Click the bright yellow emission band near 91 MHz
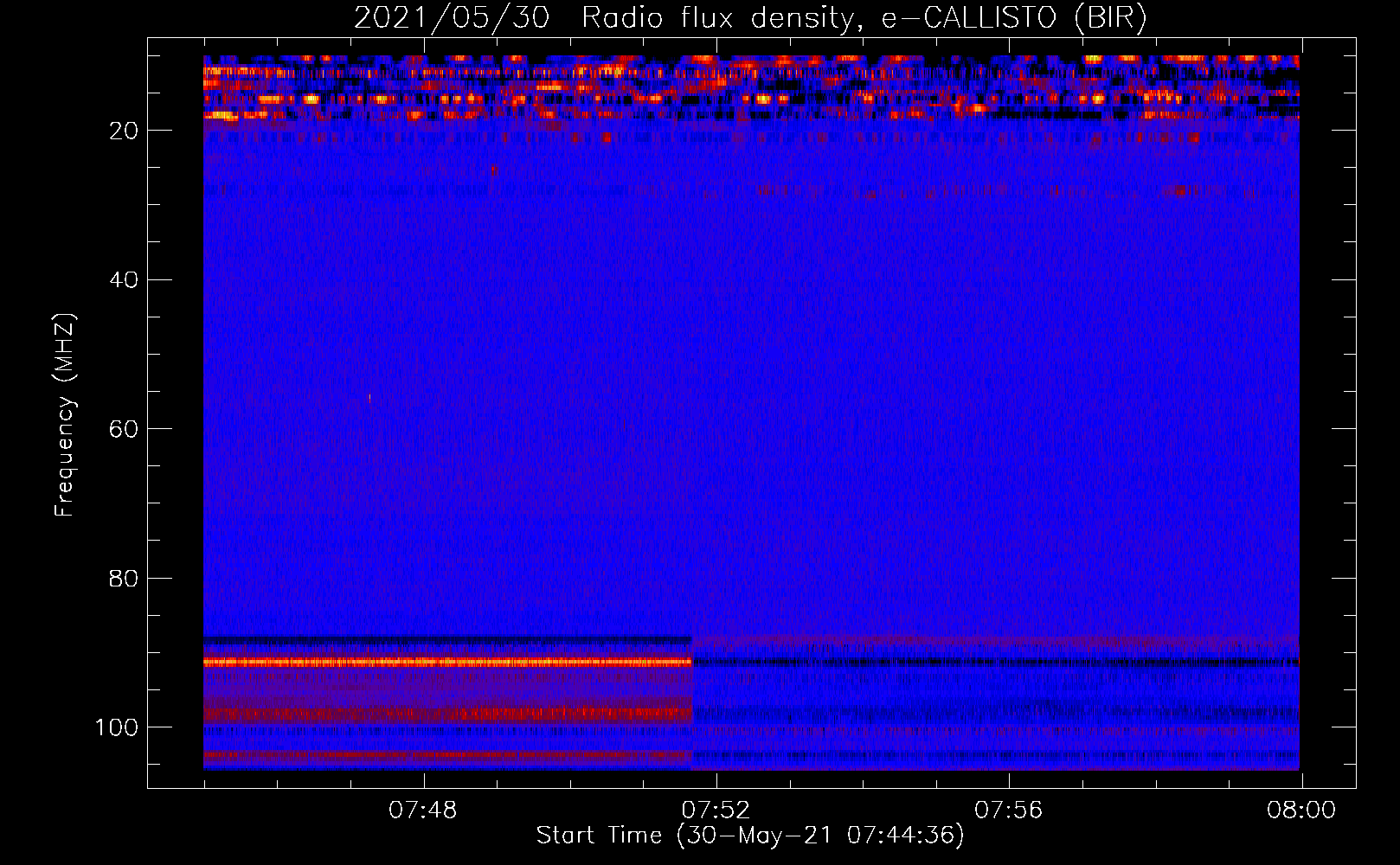This screenshot has width=1400, height=865. 447,662
